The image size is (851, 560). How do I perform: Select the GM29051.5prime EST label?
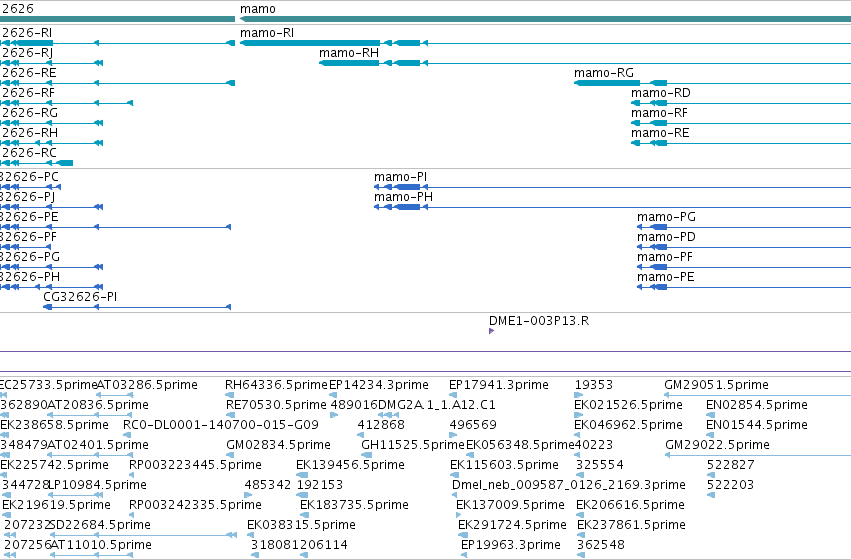coord(716,385)
